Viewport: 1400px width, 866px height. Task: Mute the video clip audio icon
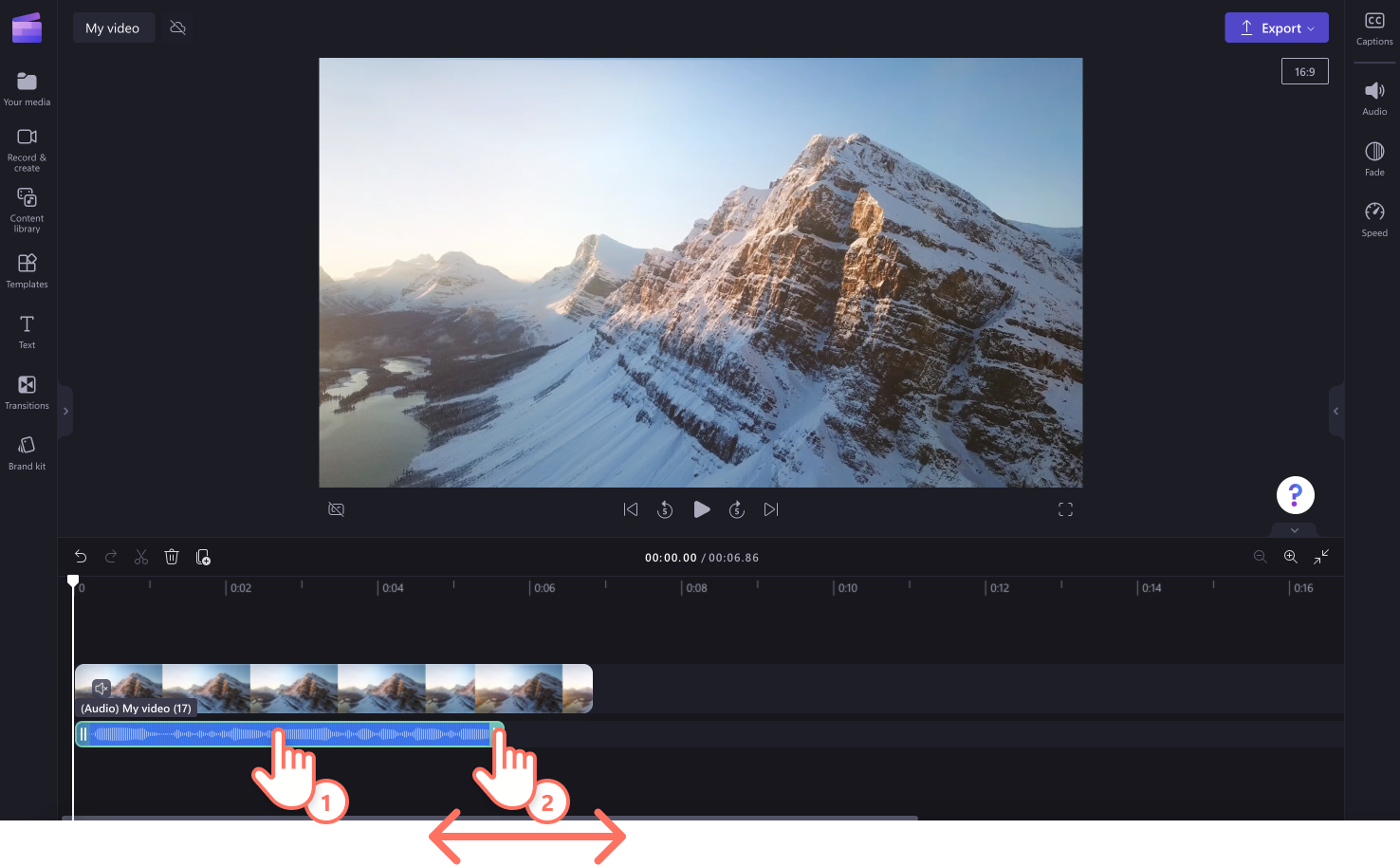pos(101,688)
